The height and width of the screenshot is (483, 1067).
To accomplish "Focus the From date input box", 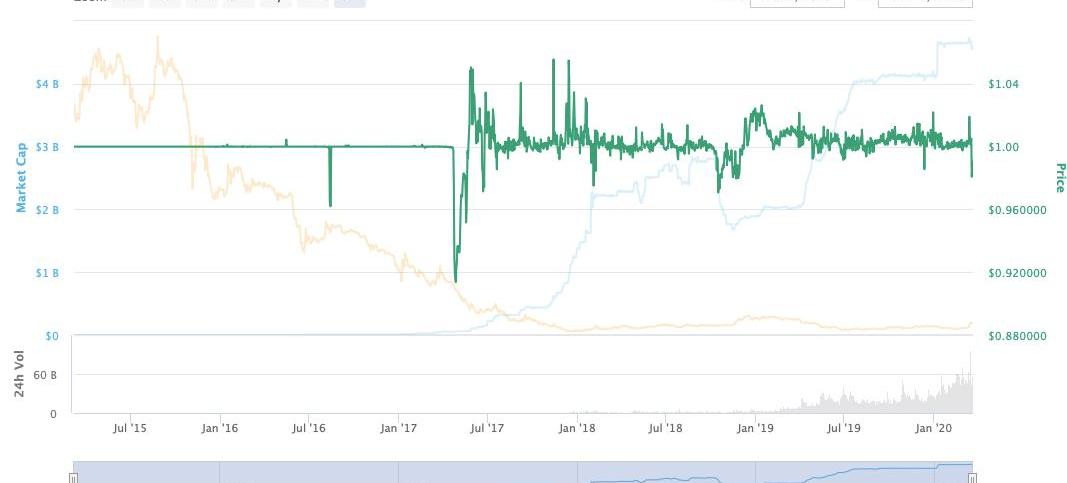I will (x=797, y=2).
